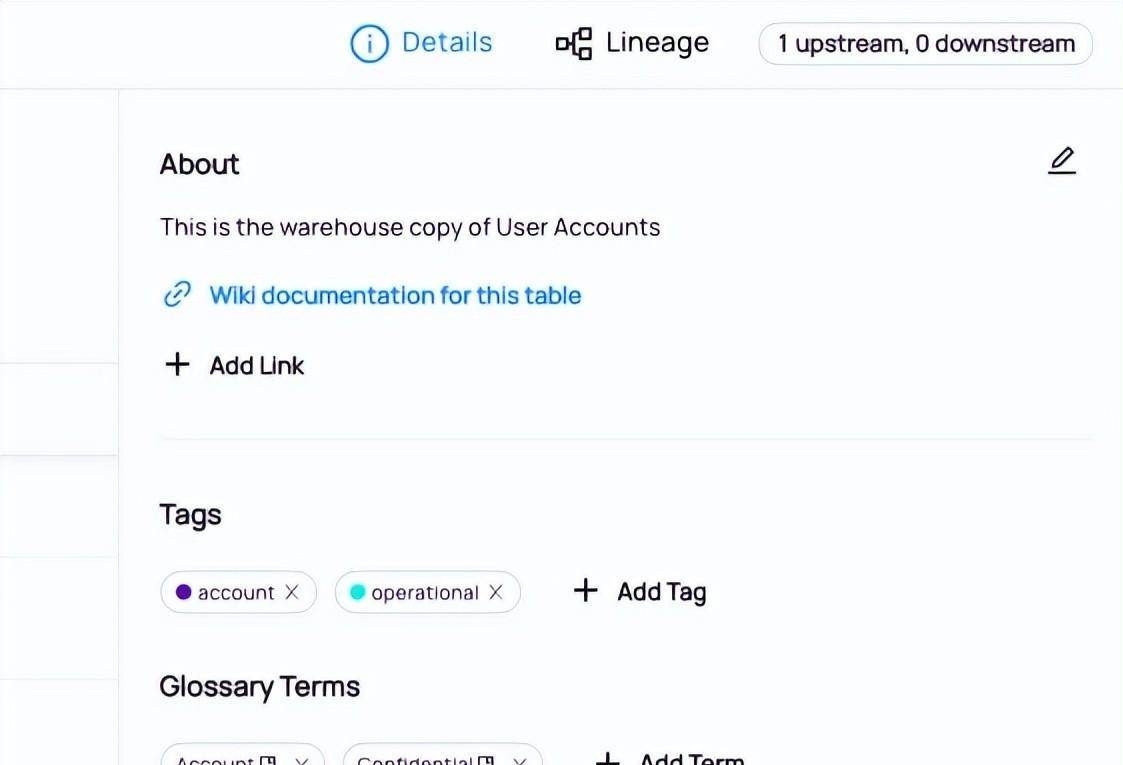This screenshot has height=765, width=1123.
Task: Open Wiki documentation for this table link
Action: 395,295
